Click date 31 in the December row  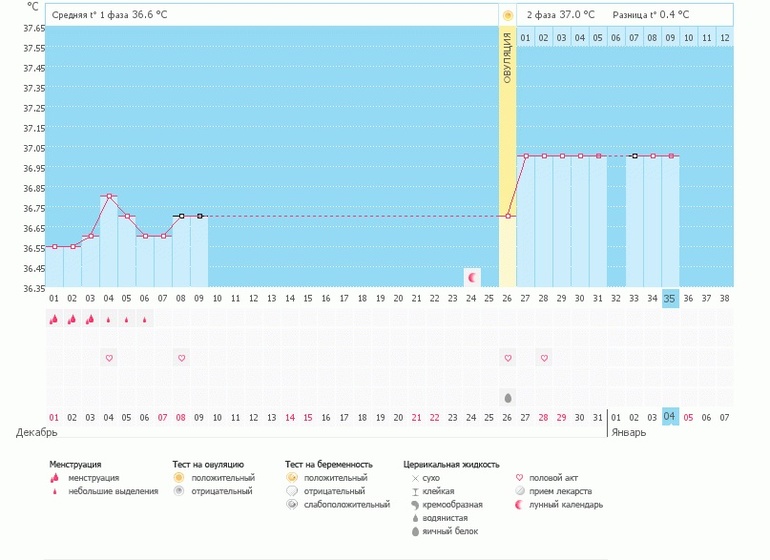point(598,418)
